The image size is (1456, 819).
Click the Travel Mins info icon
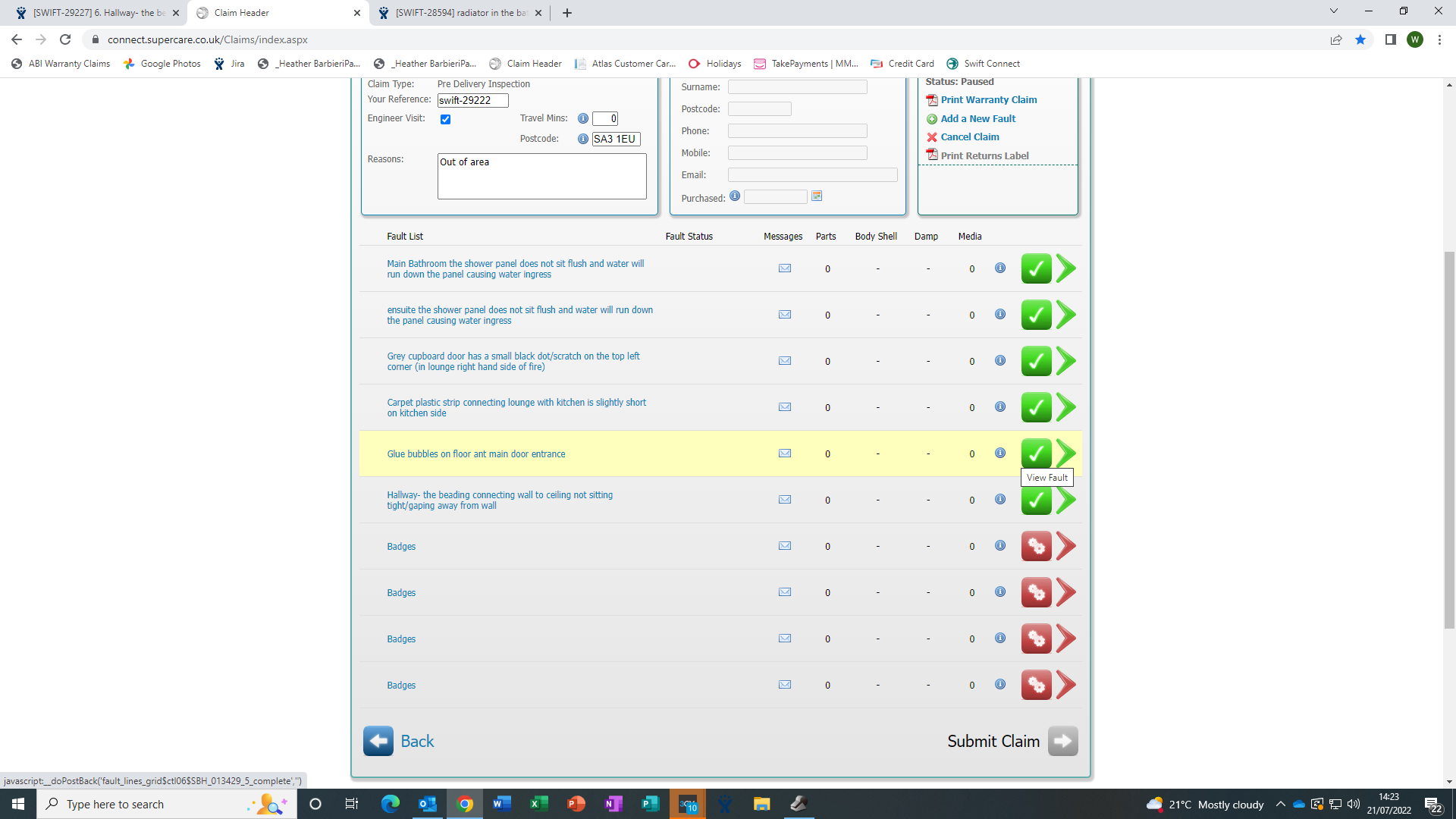[x=583, y=118]
